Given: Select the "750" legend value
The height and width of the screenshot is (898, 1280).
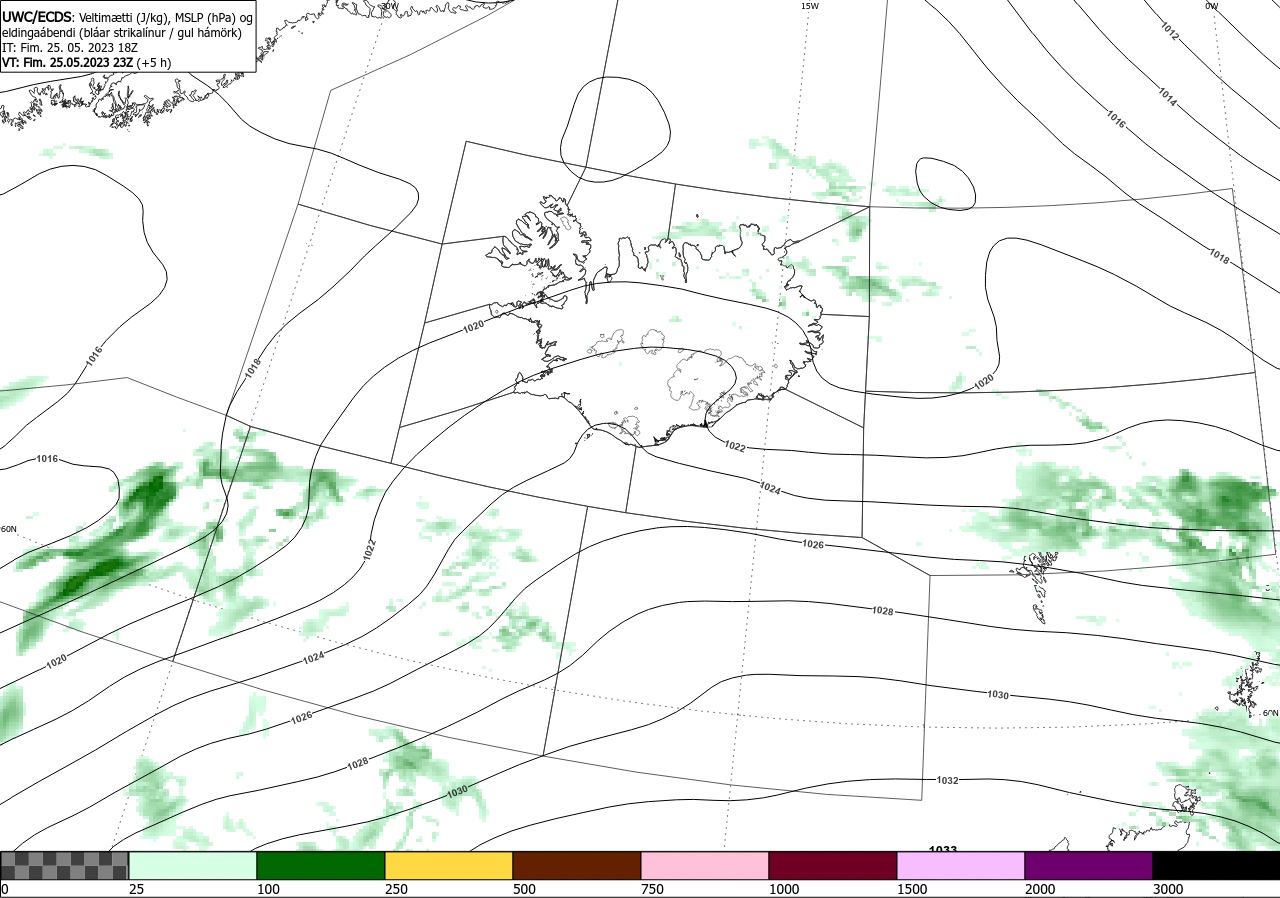Looking at the screenshot, I should pyautogui.click(x=653, y=889).
